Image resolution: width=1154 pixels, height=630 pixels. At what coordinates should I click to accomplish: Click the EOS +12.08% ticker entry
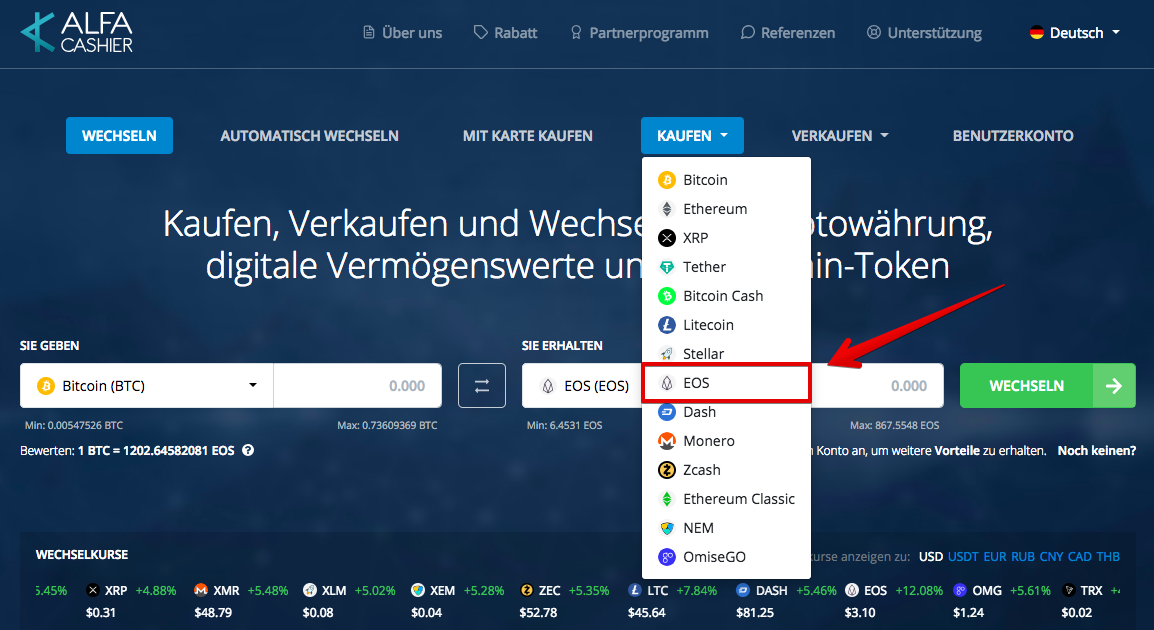[x=893, y=601]
